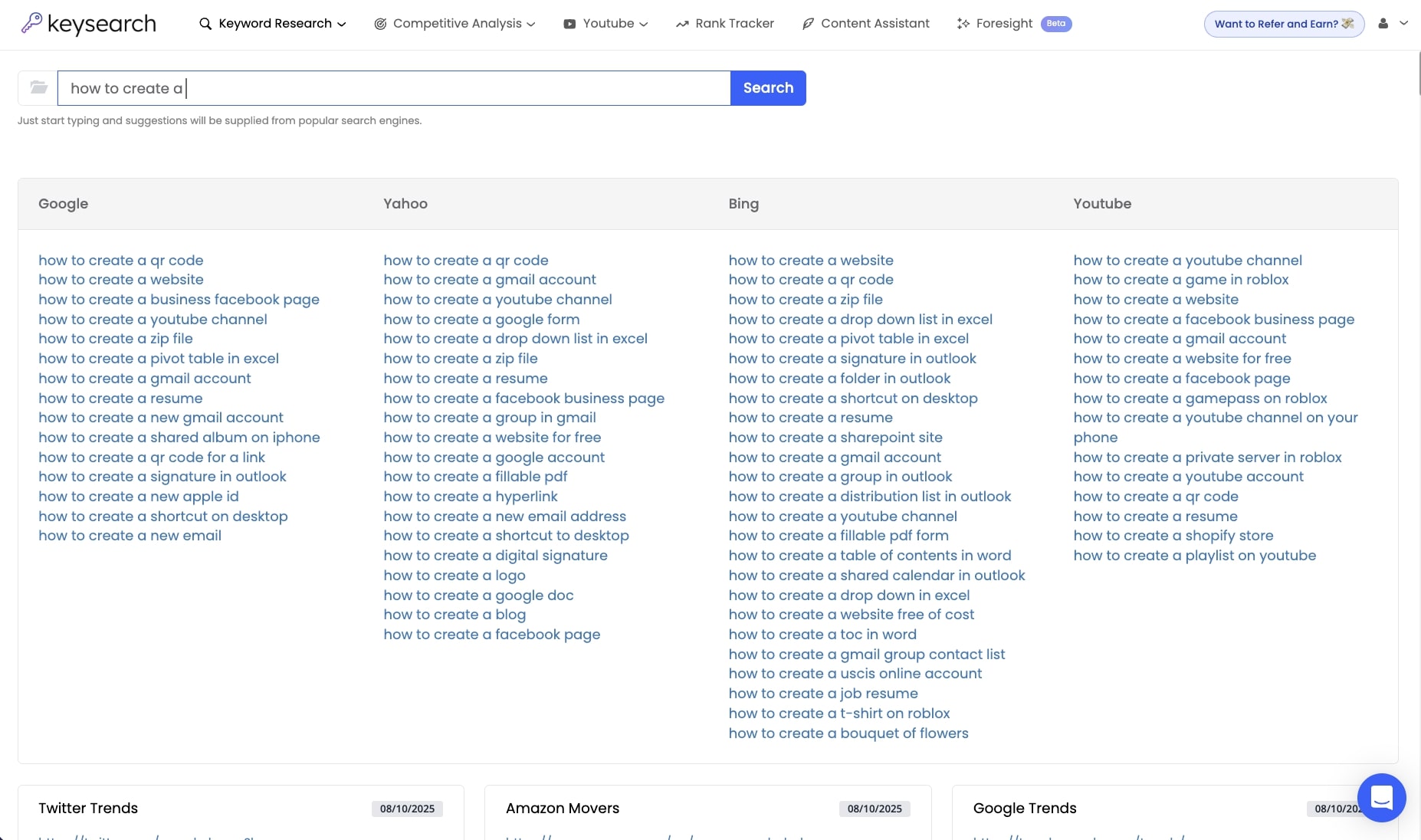
Task: Open Yahoo suggestion 'how to create a google form'
Action: (x=481, y=320)
